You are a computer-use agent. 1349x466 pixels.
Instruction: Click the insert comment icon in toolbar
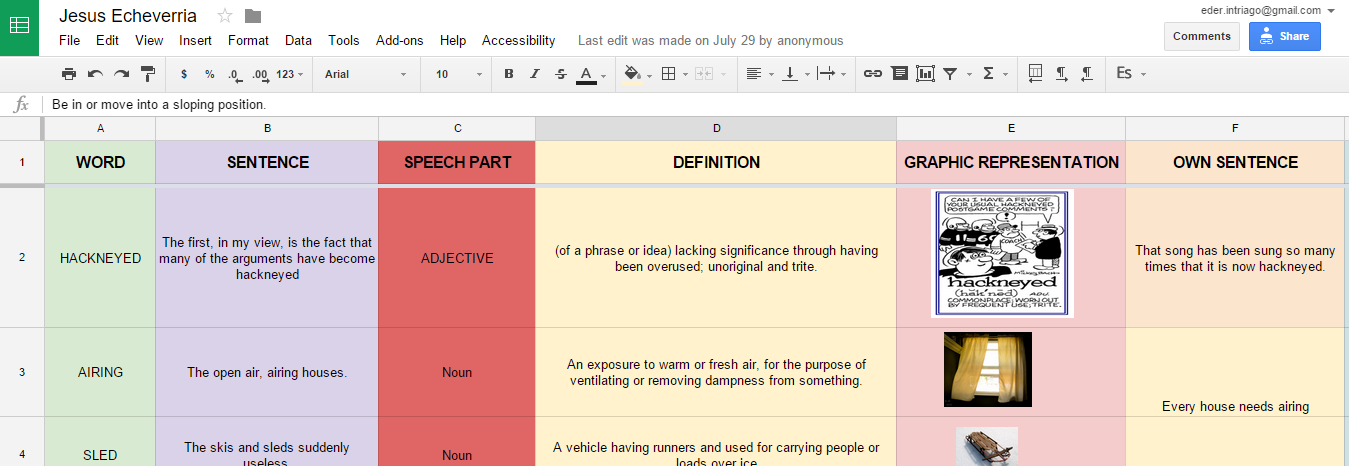click(x=899, y=74)
